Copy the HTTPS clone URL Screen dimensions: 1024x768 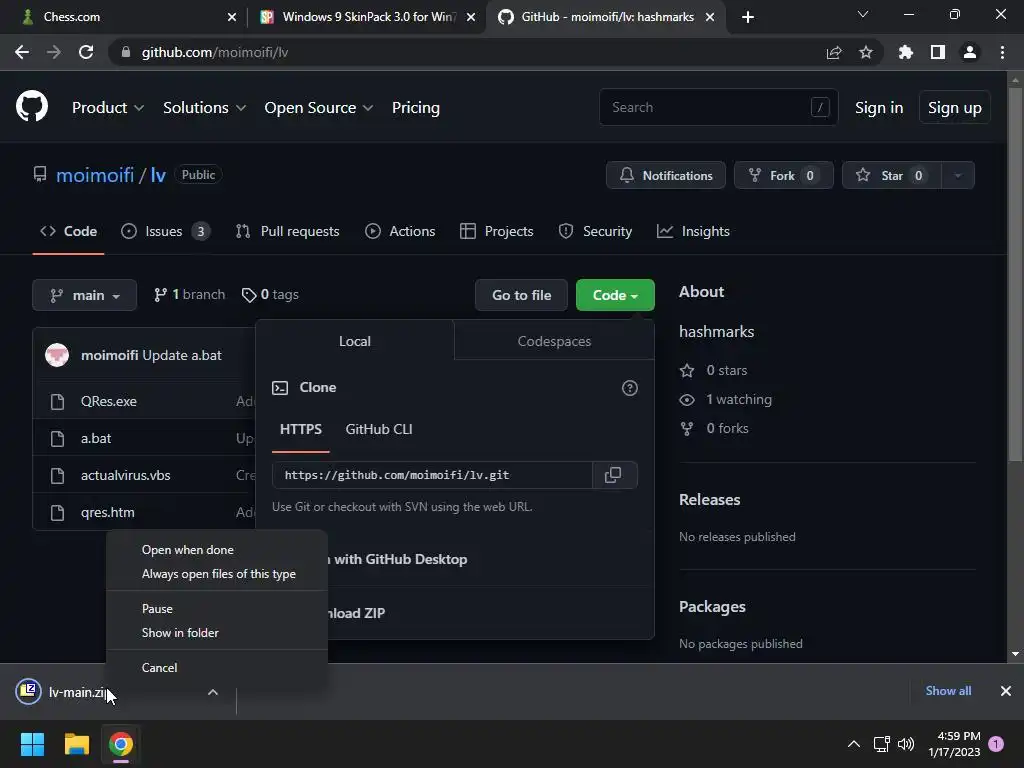(x=613, y=475)
